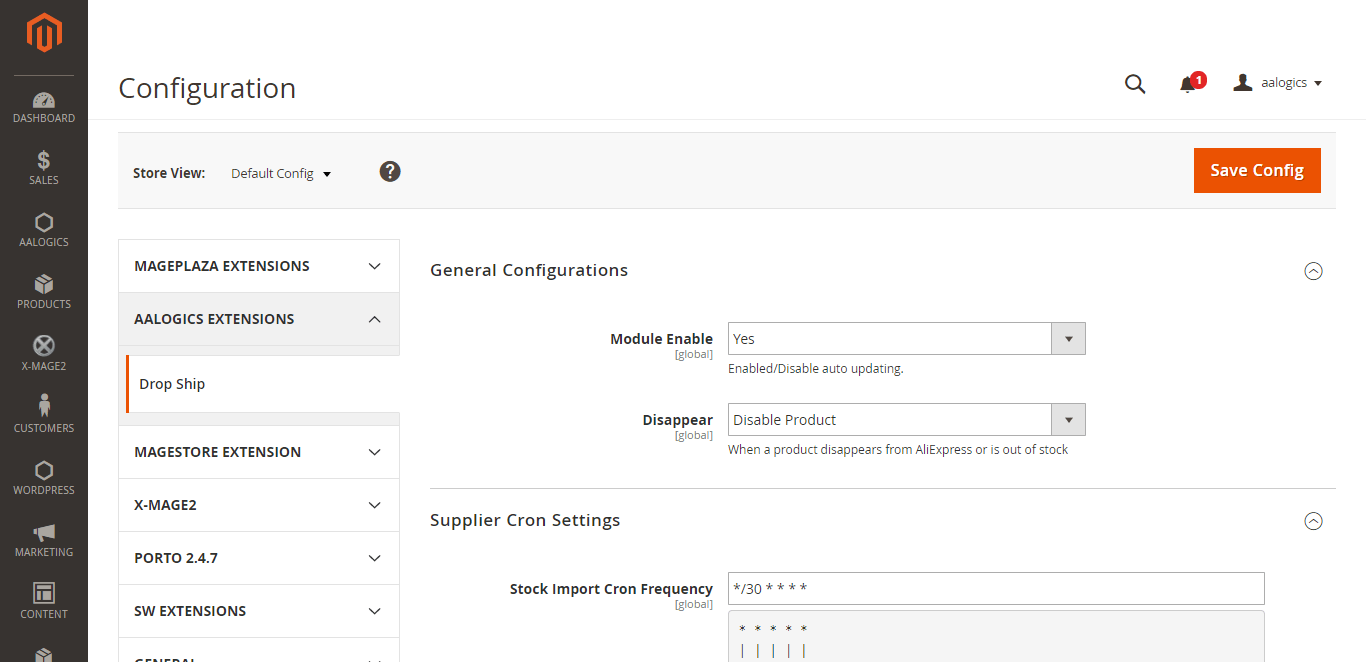Open the Module Enable dropdown
The width and height of the screenshot is (1366, 662).
(x=906, y=339)
